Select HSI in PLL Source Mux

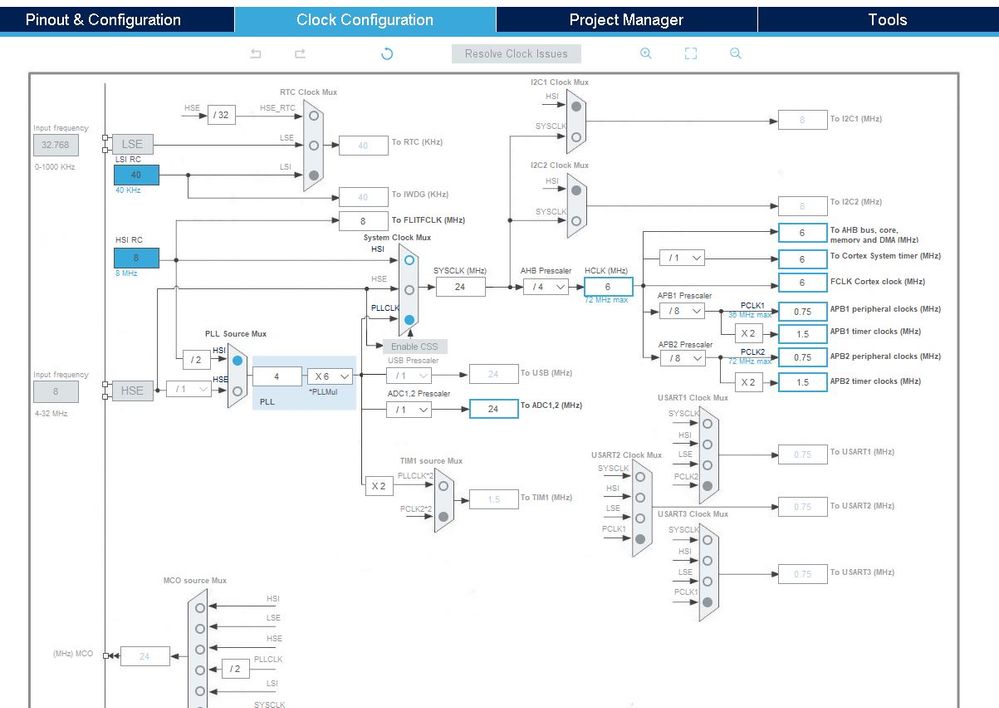pos(238,361)
